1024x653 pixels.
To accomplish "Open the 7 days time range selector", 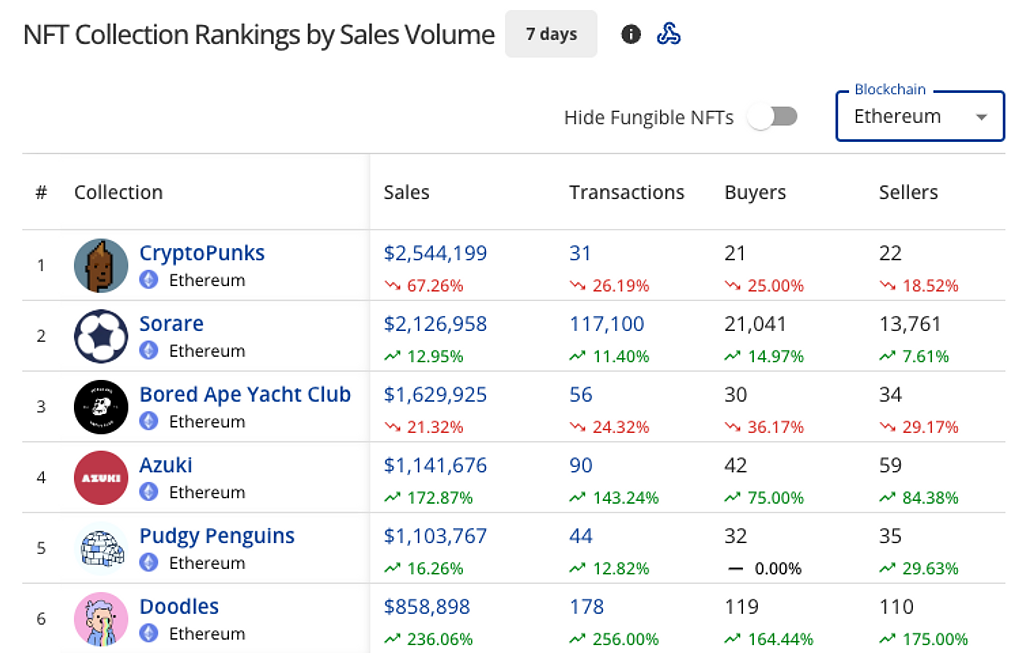I will [x=551, y=35].
